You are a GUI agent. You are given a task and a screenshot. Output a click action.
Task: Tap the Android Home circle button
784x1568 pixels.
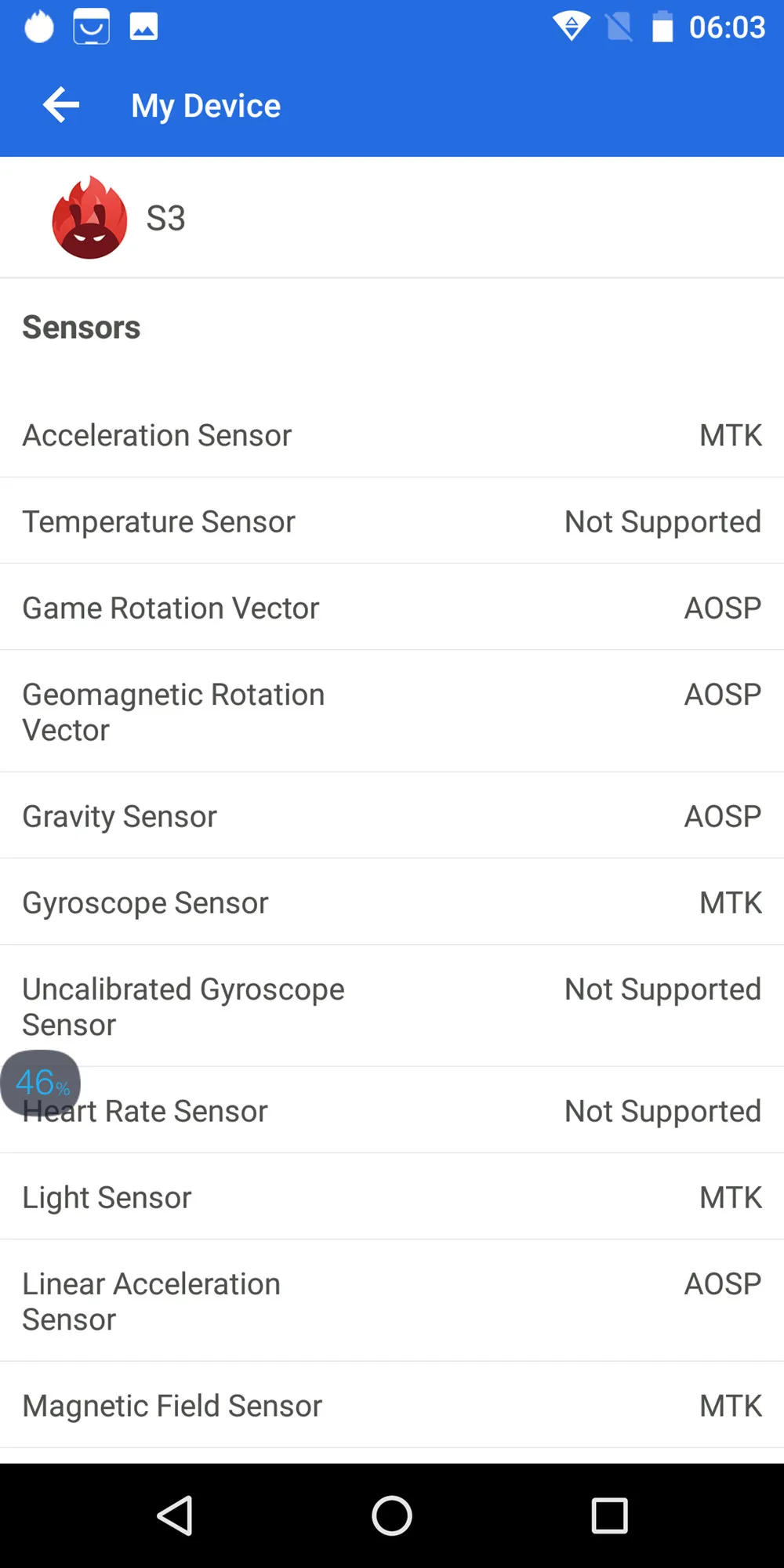coord(392,1515)
